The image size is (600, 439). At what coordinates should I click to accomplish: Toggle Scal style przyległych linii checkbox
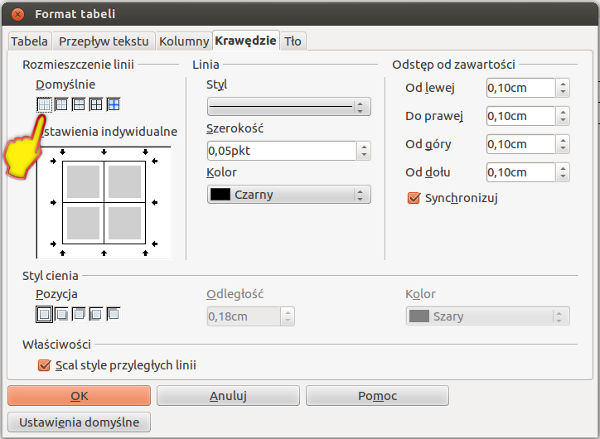pyautogui.click(x=44, y=365)
